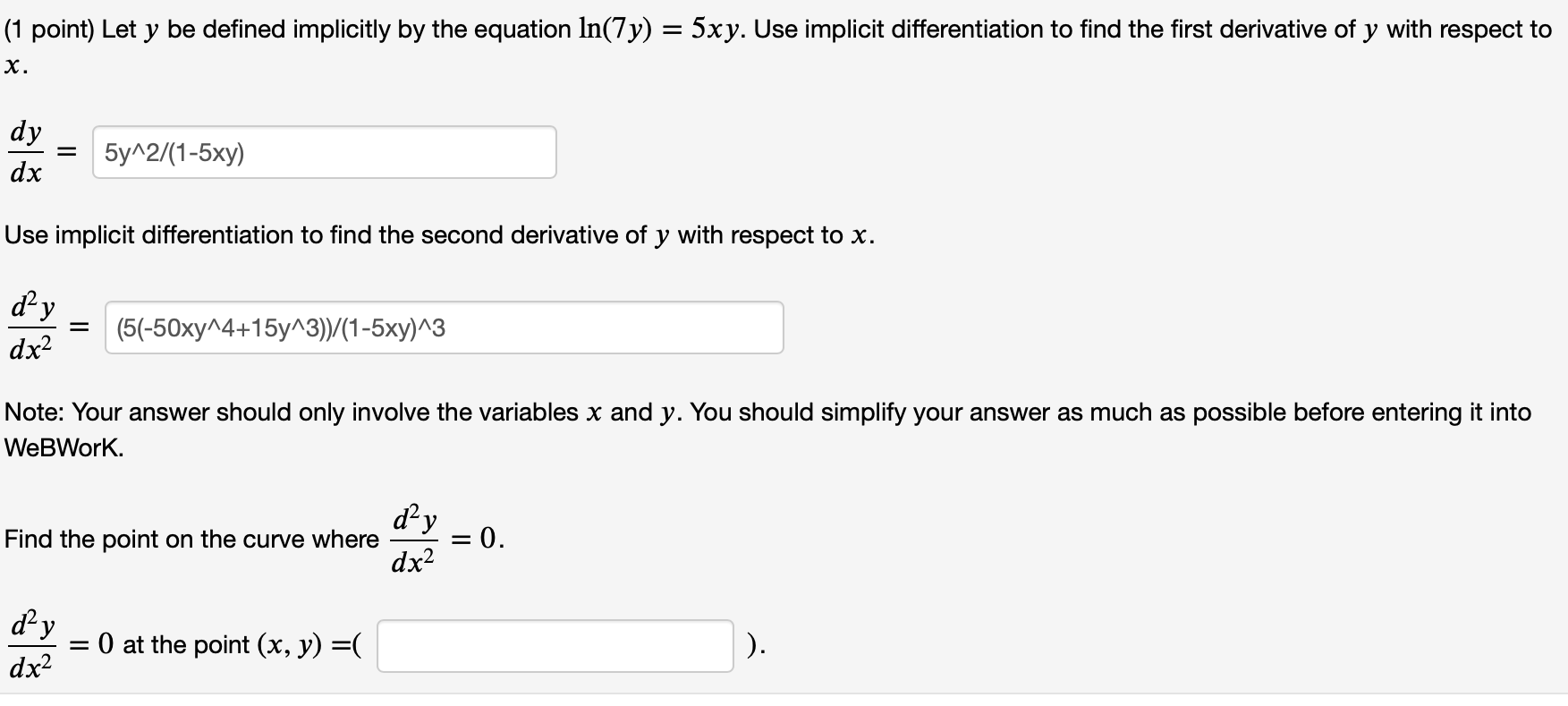Click the text "Find the point on the curve where"

tap(191, 540)
